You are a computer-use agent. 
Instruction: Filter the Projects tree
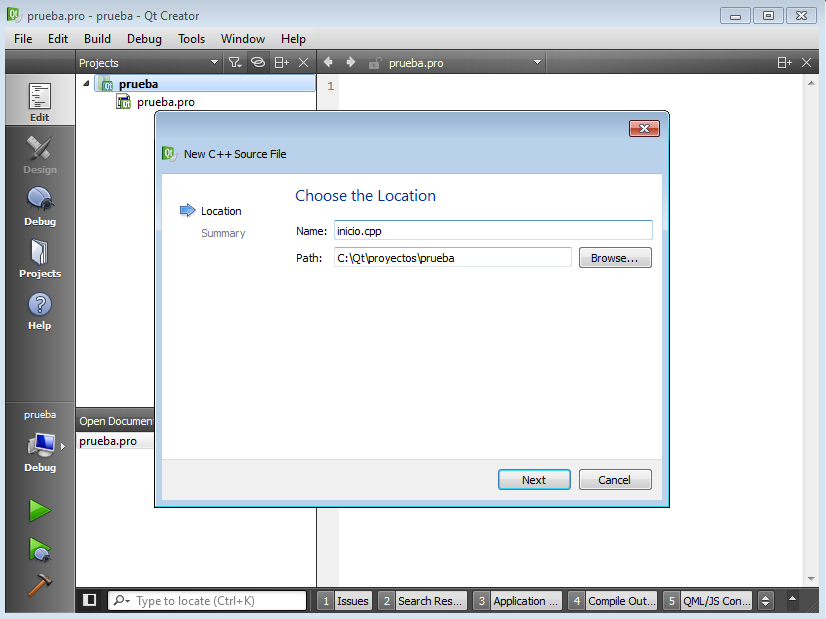pyautogui.click(x=234, y=63)
